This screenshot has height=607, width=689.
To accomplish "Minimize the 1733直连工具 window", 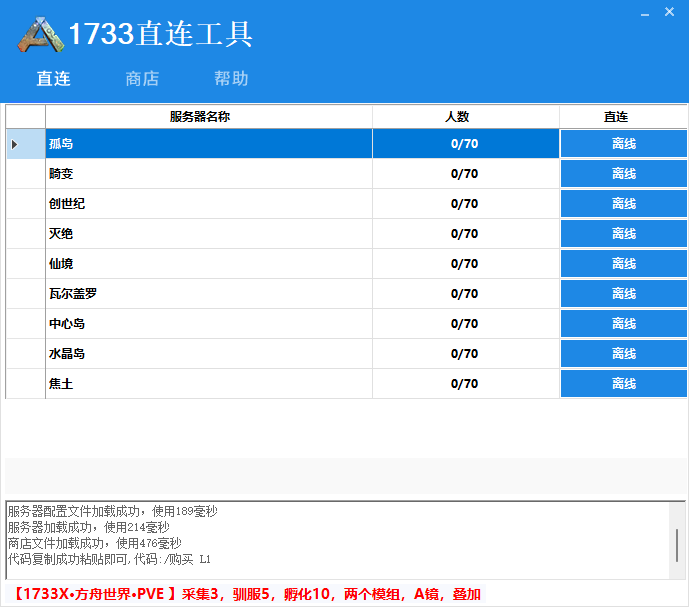I will (x=645, y=13).
